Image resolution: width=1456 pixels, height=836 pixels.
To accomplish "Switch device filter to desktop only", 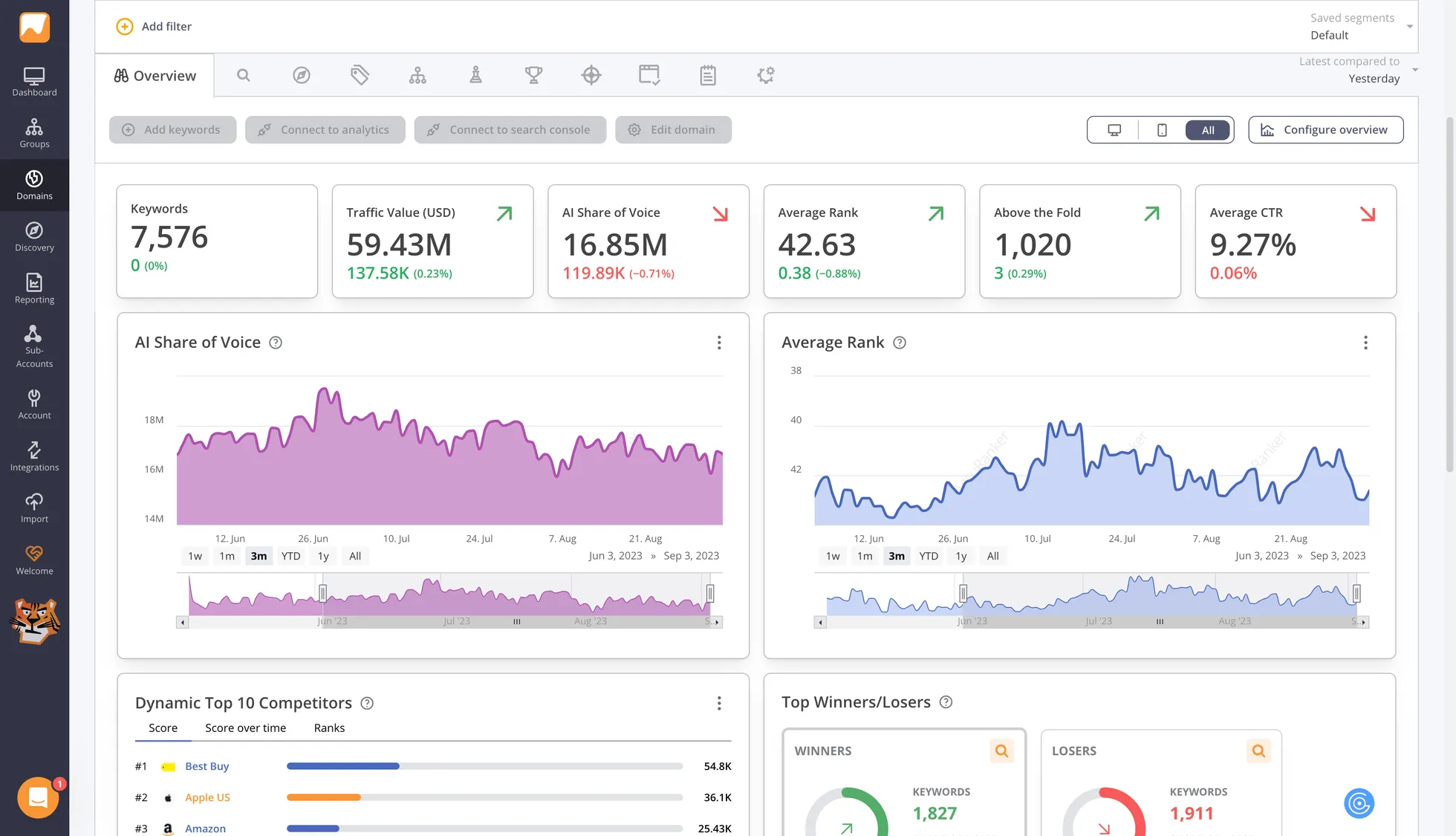I will tap(1114, 130).
